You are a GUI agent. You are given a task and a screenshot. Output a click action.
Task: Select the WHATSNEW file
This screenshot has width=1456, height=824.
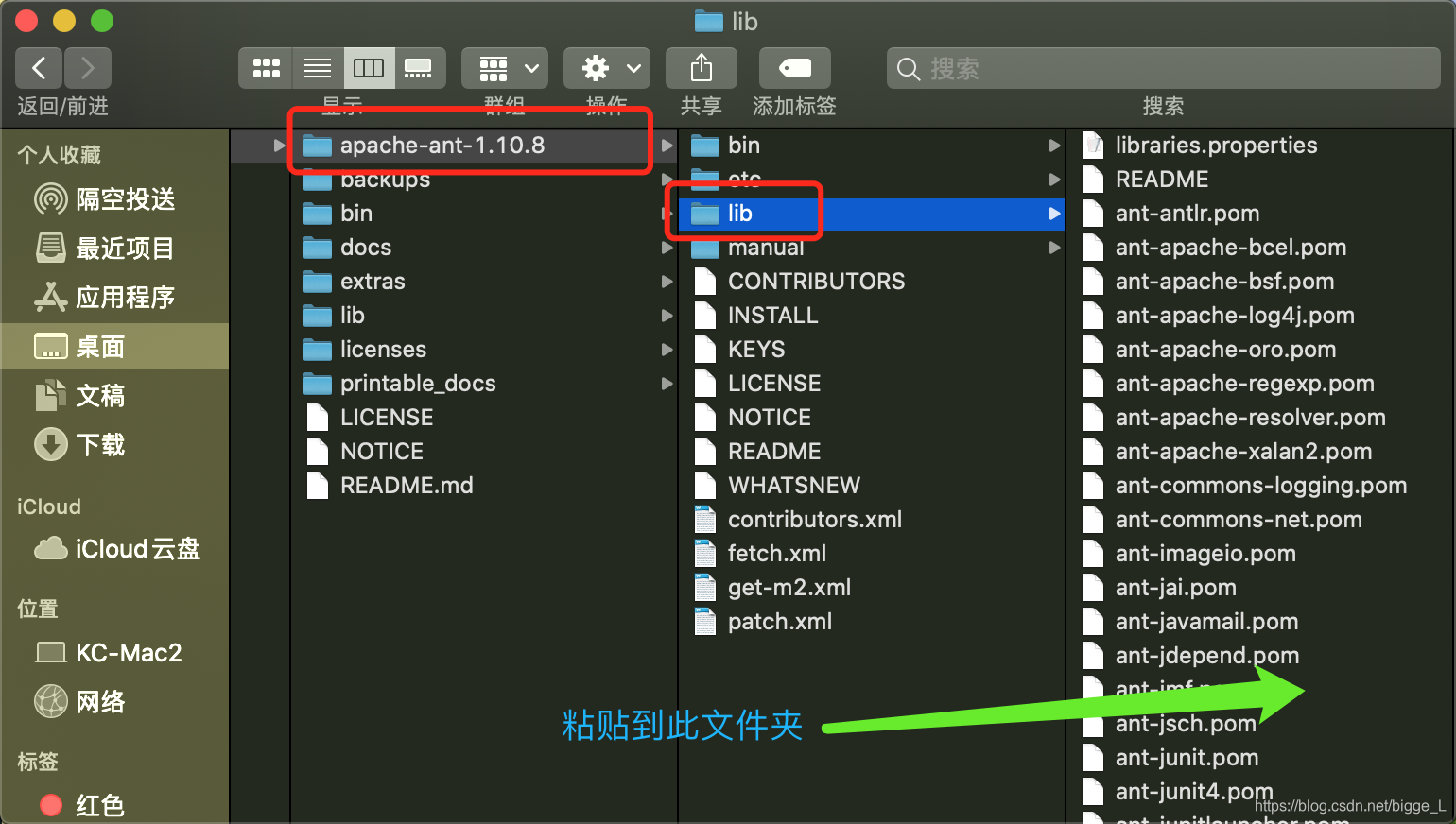(x=872, y=486)
